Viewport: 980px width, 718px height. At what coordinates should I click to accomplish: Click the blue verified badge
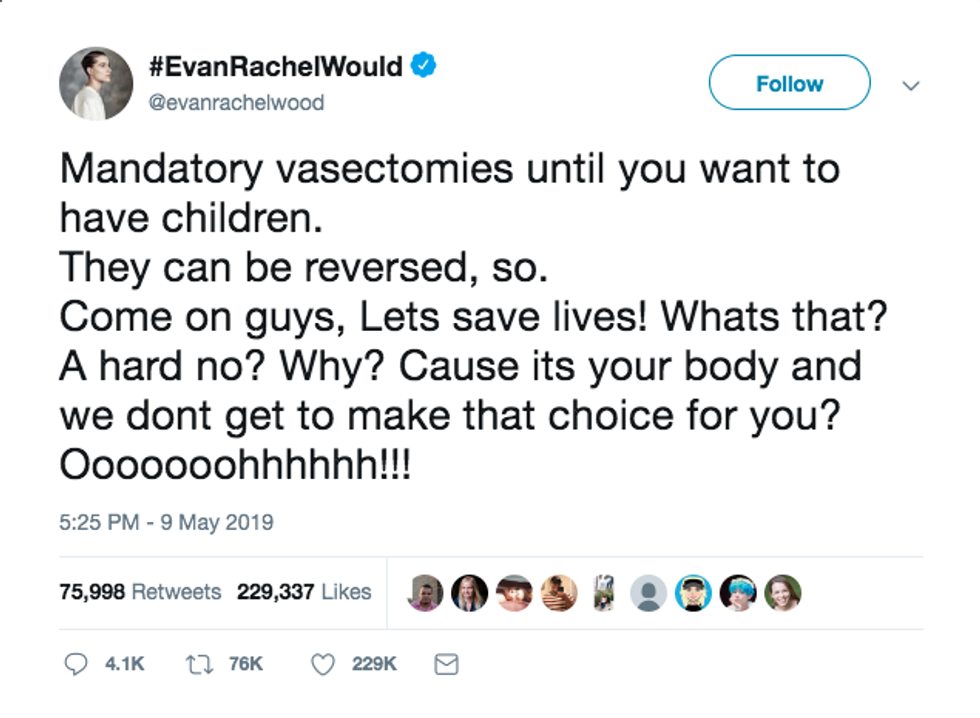(x=423, y=67)
